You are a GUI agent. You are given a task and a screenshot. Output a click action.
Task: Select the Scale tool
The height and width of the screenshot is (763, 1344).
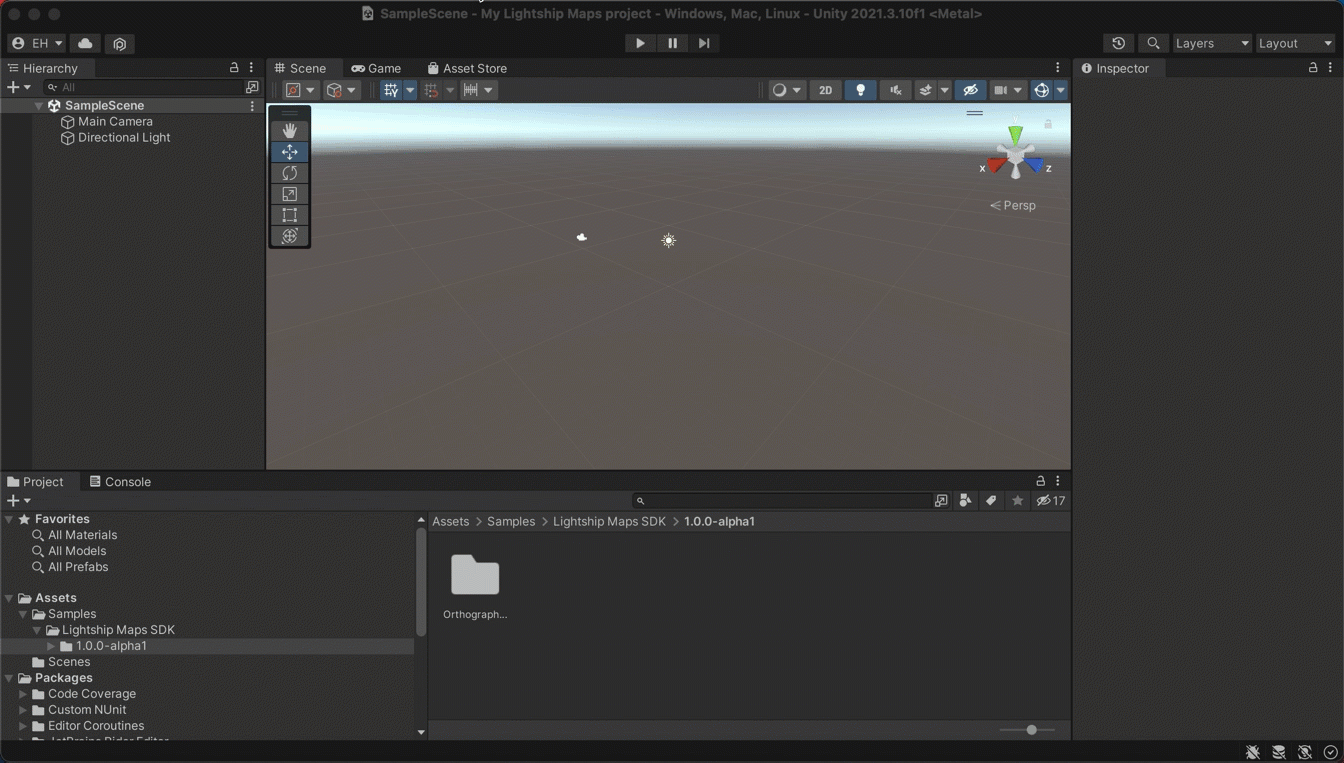(x=289, y=194)
